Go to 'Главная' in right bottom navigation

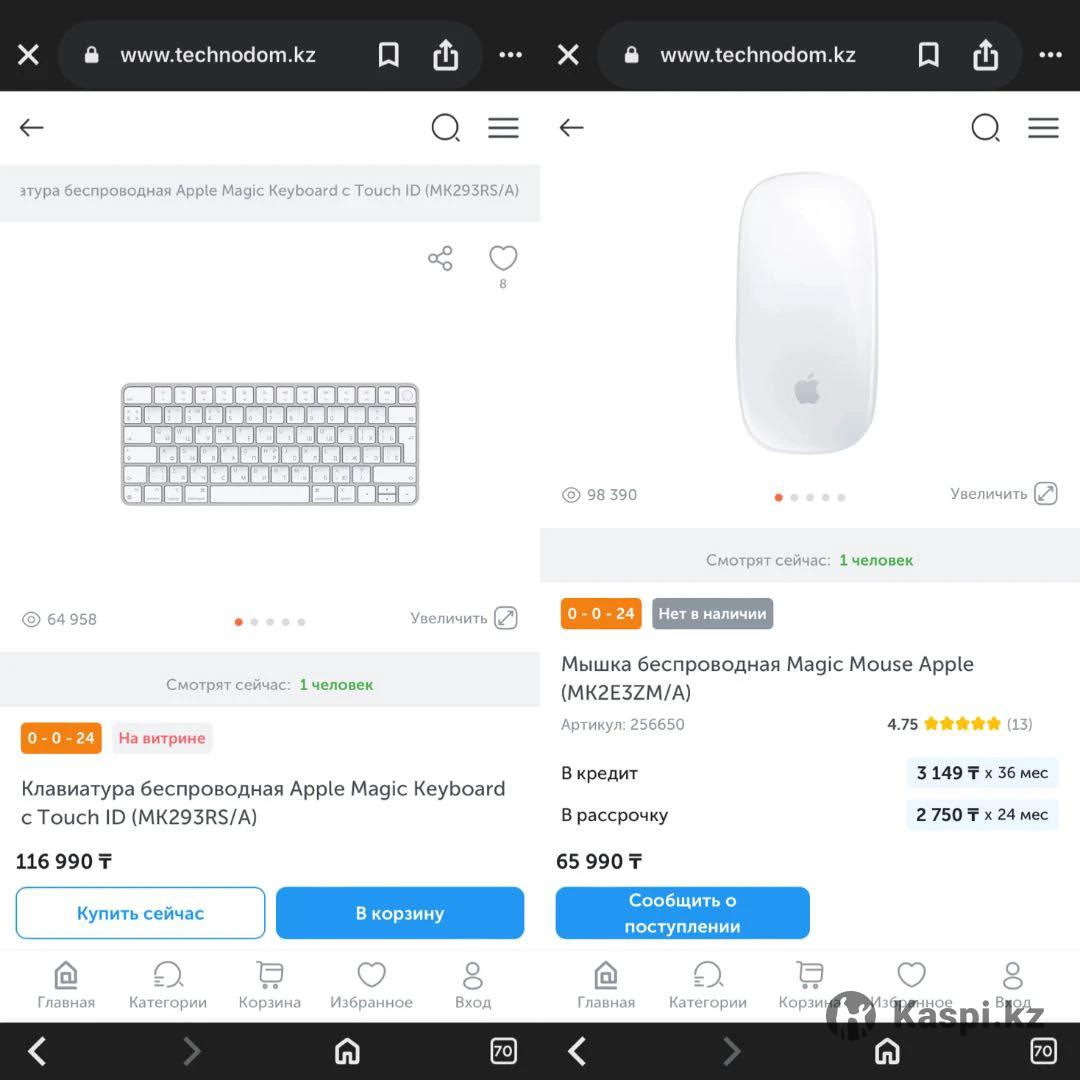tap(605, 986)
